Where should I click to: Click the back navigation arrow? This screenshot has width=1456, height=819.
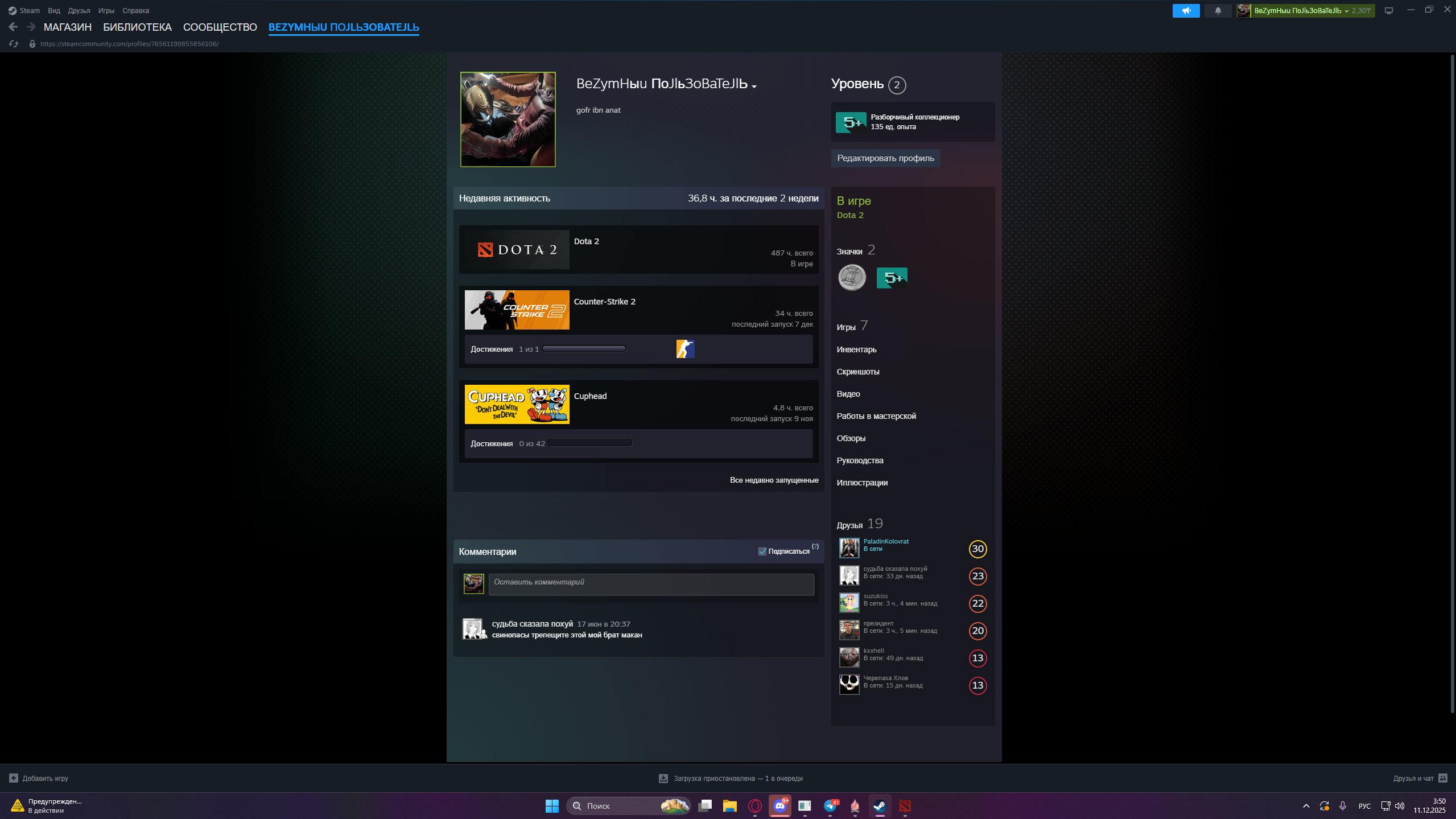[x=13, y=27]
